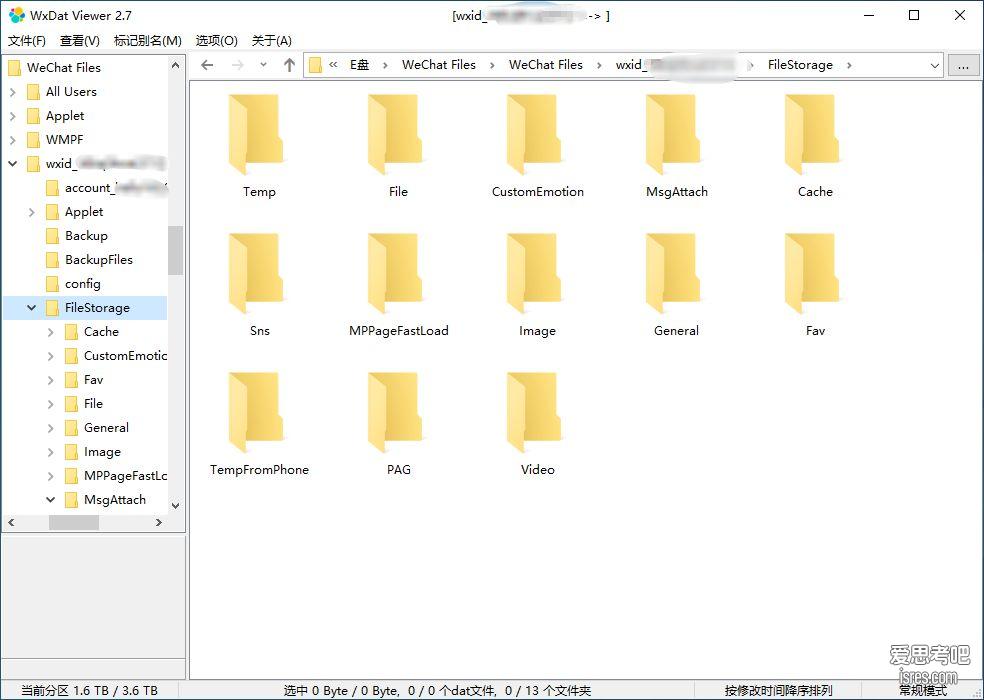Open the 选项(O) menu
Screen dimensions: 984x700
click(x=217, y=41)
